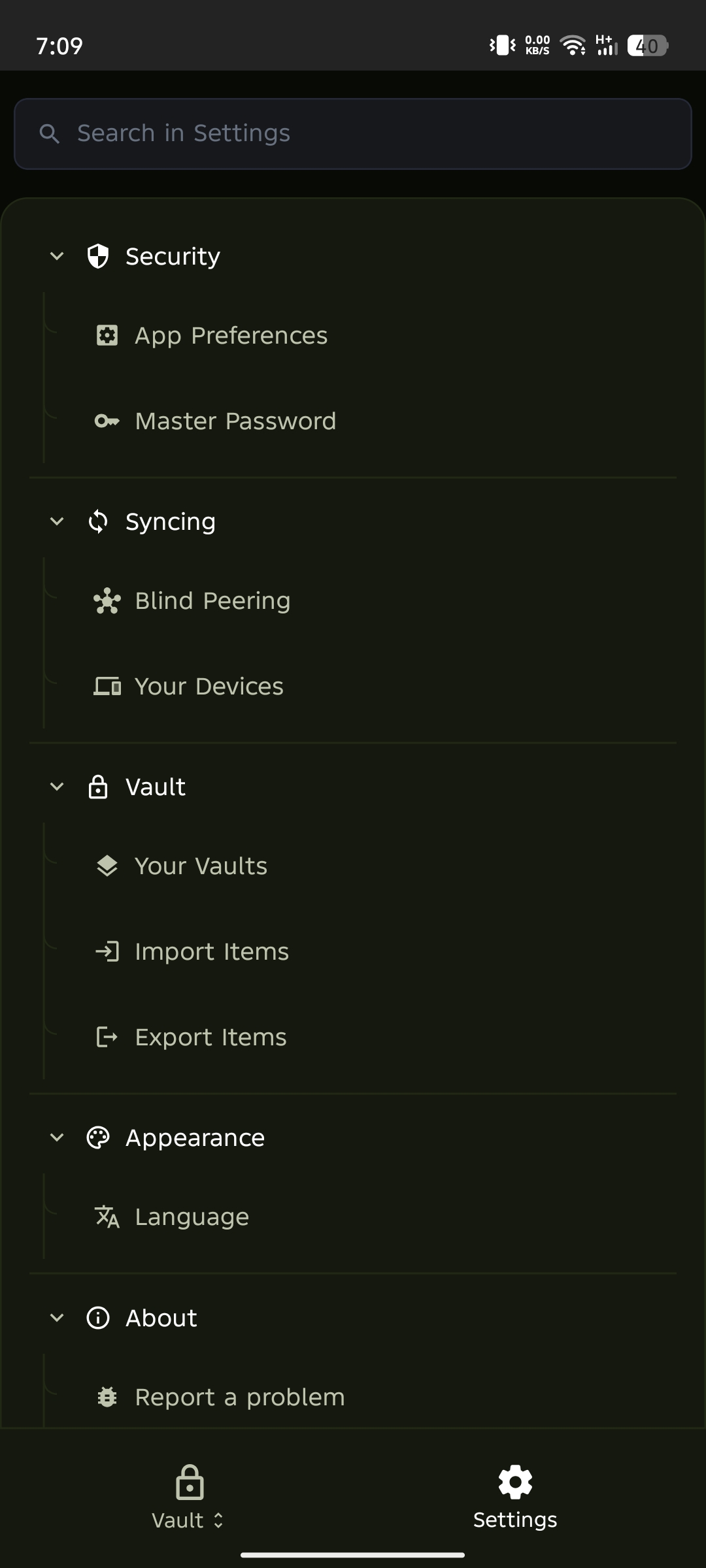Collapse the Vault section
The image size is (706, 1568).
pos(57,786)
